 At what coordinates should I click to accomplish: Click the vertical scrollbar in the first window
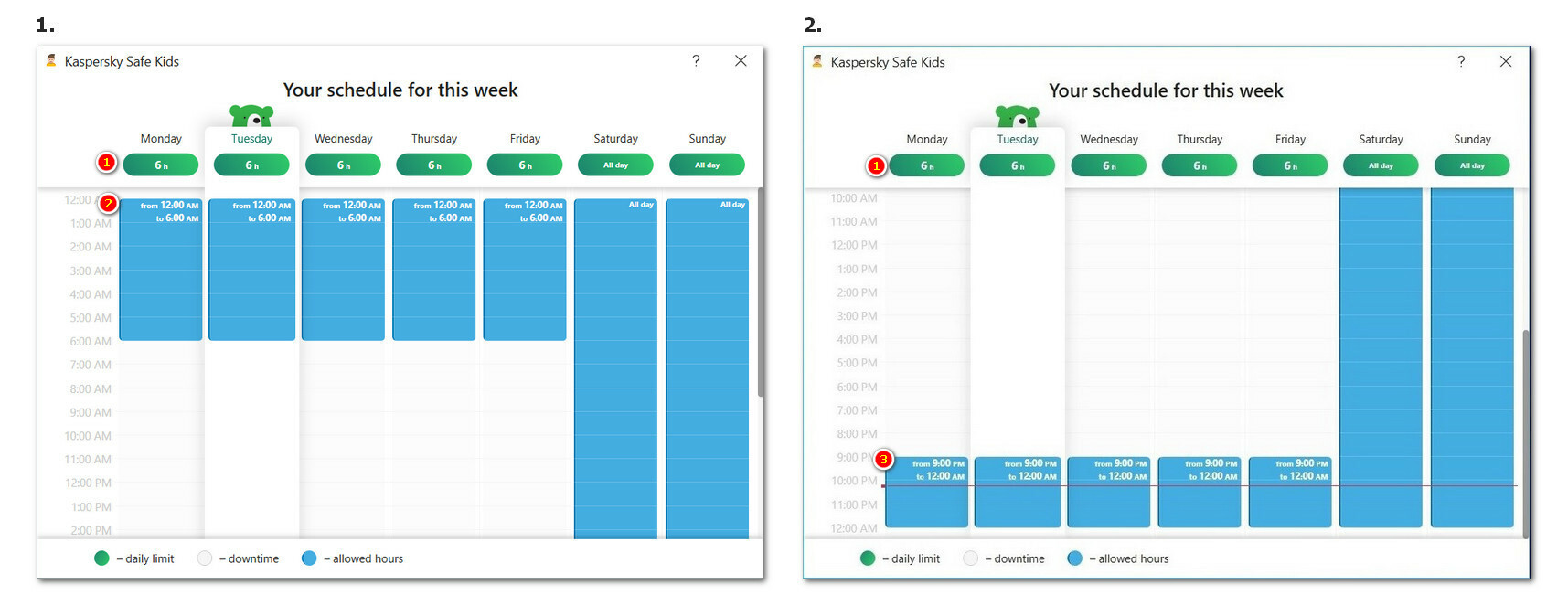760,292
